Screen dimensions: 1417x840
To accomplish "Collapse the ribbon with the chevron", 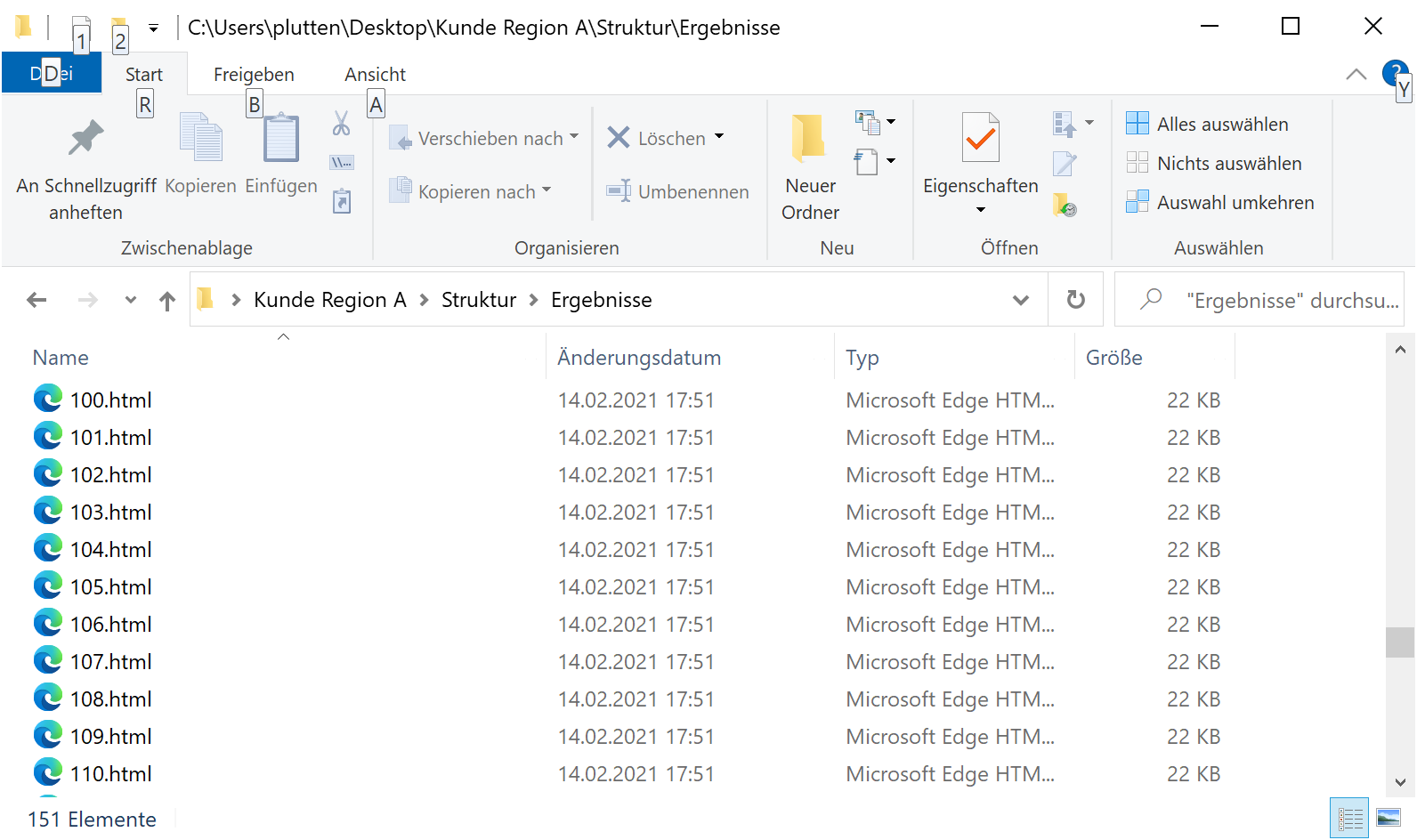I will point(1356,74).
